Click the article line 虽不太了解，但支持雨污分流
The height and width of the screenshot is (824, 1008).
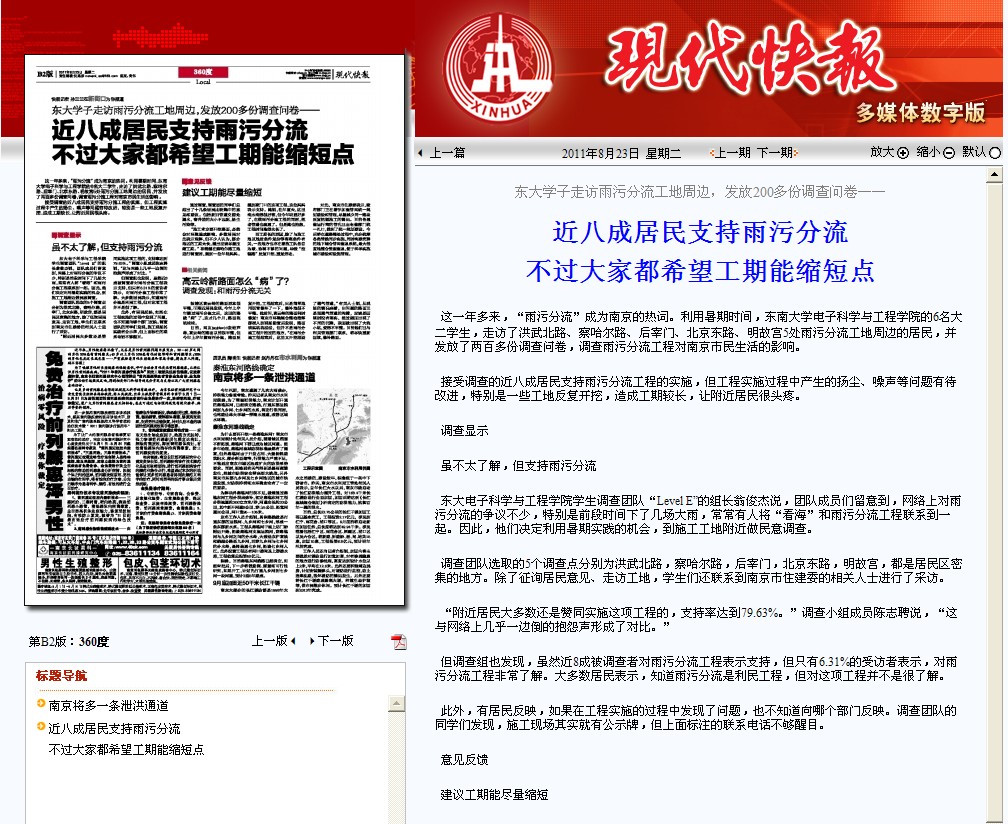pyautogui.click(x=518, y=465)
